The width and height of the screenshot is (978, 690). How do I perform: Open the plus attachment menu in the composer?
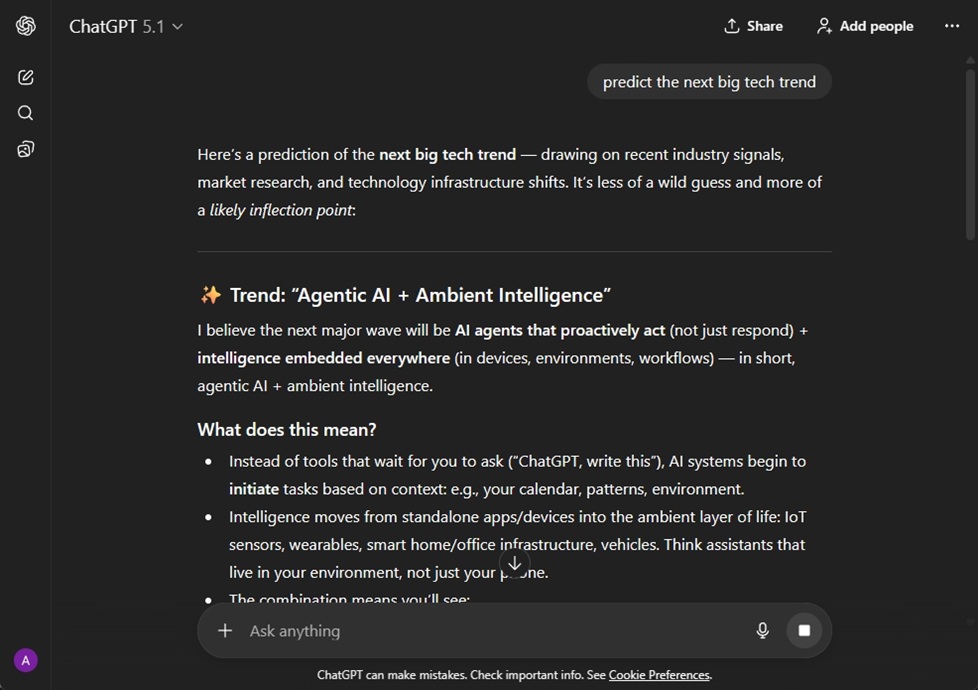point(224,630)
